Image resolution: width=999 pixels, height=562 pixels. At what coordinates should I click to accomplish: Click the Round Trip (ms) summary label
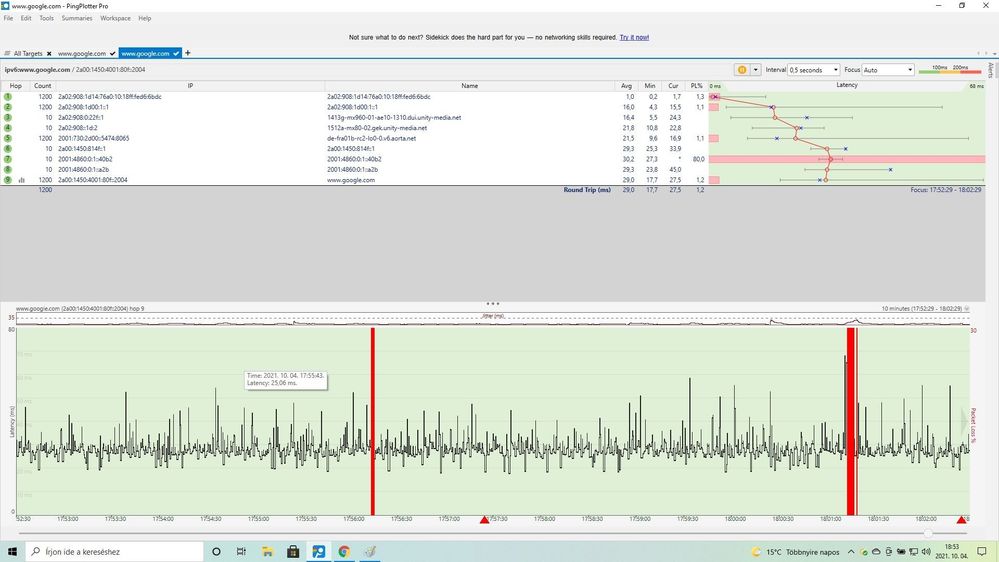click(x=587, y=190)
